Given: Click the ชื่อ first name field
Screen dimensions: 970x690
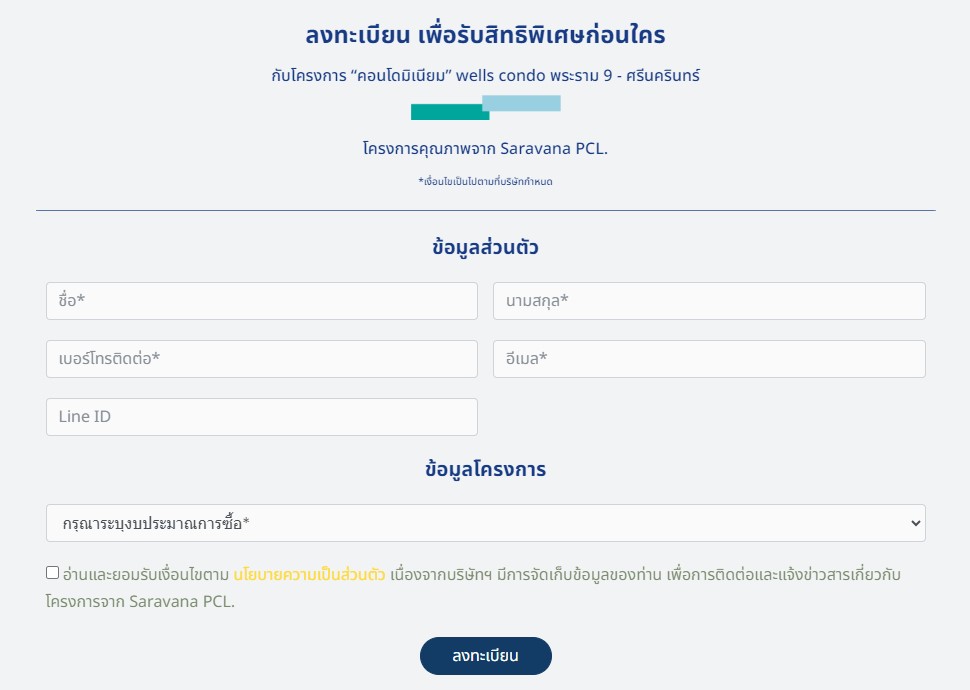Looking at the screenshot, I should (x=261, y=301).
